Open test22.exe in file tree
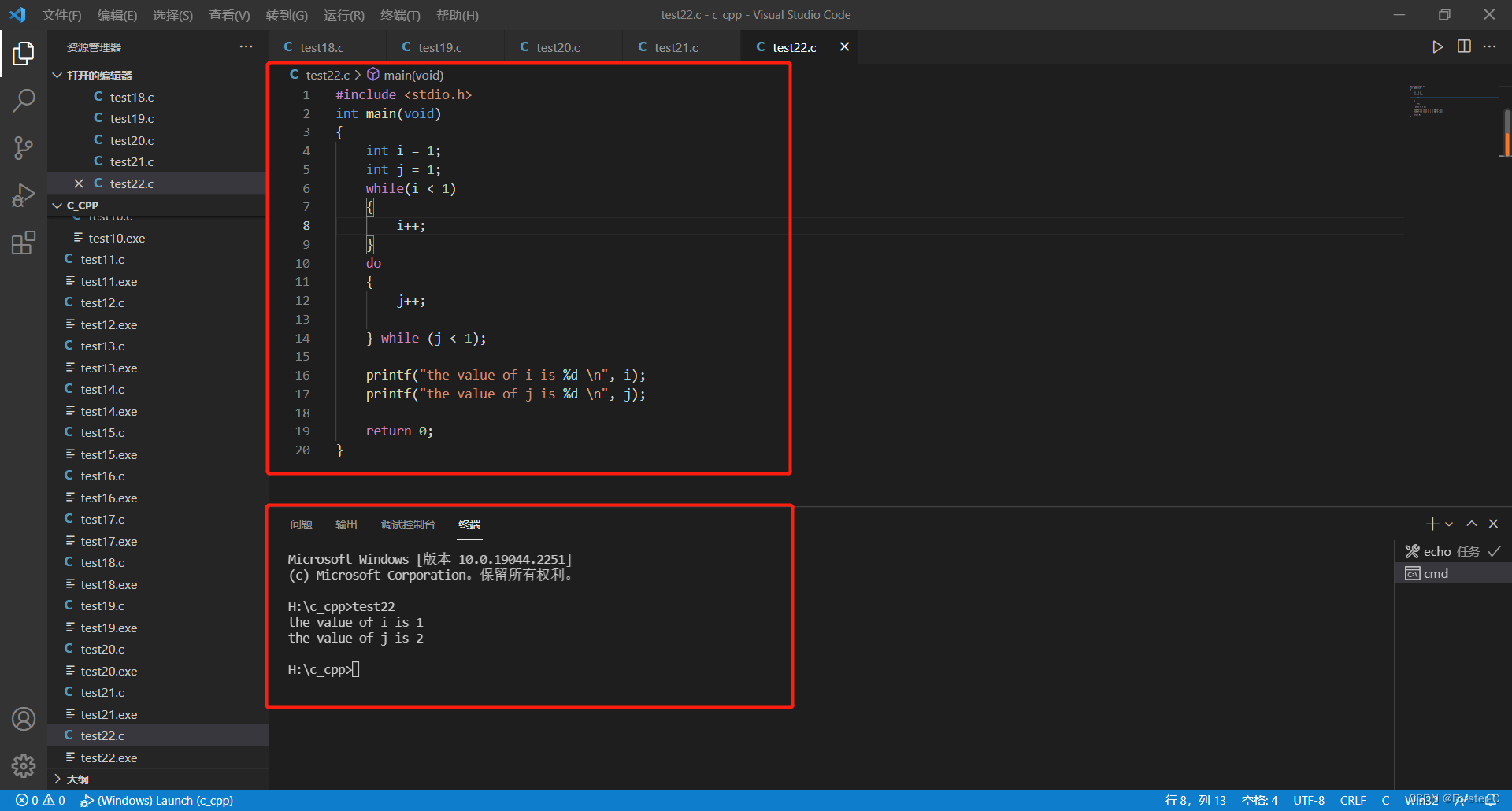 [x=157, y=758]
